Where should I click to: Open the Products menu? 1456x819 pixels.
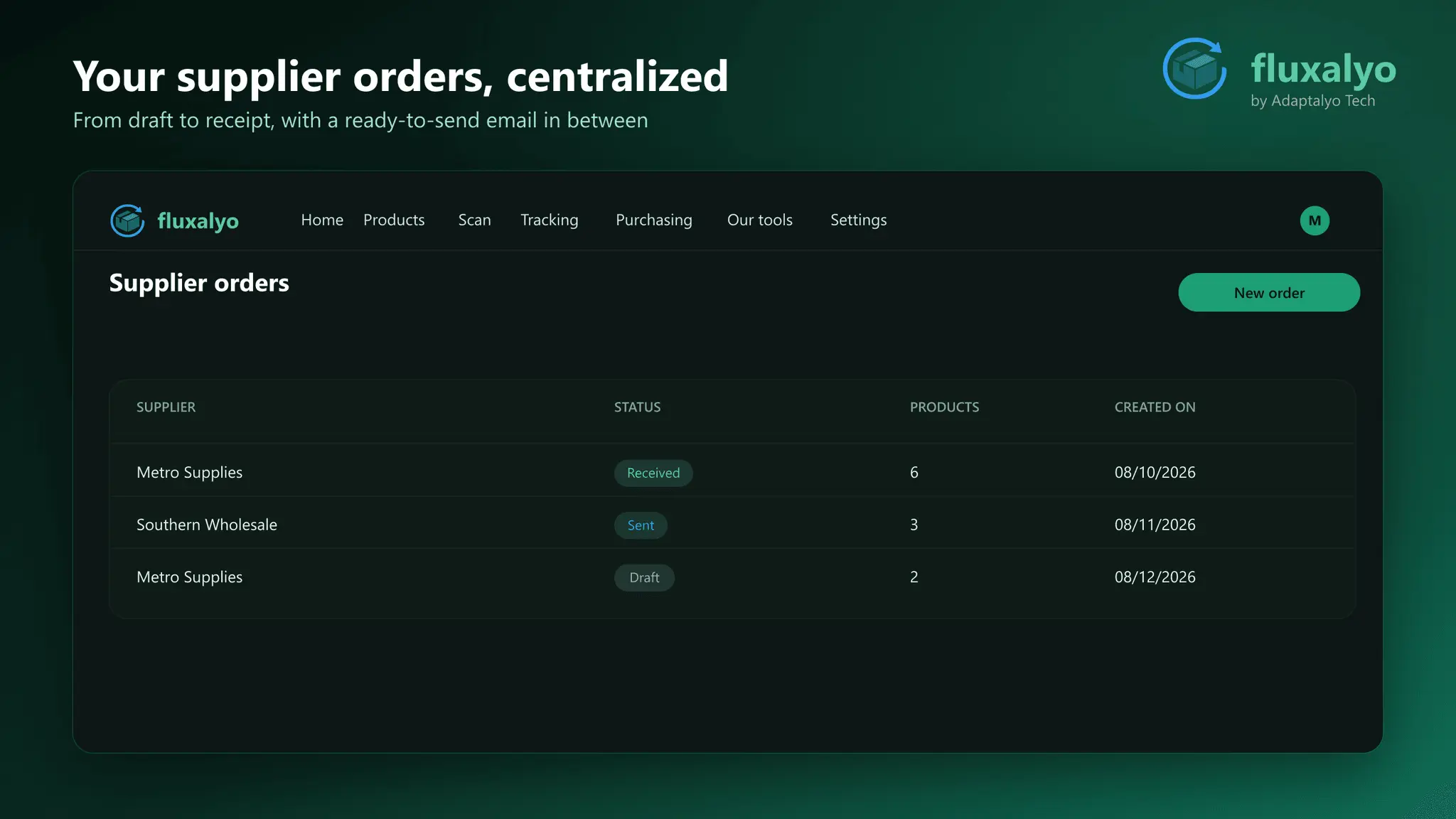pyautogui.click(x=394, y=220)
